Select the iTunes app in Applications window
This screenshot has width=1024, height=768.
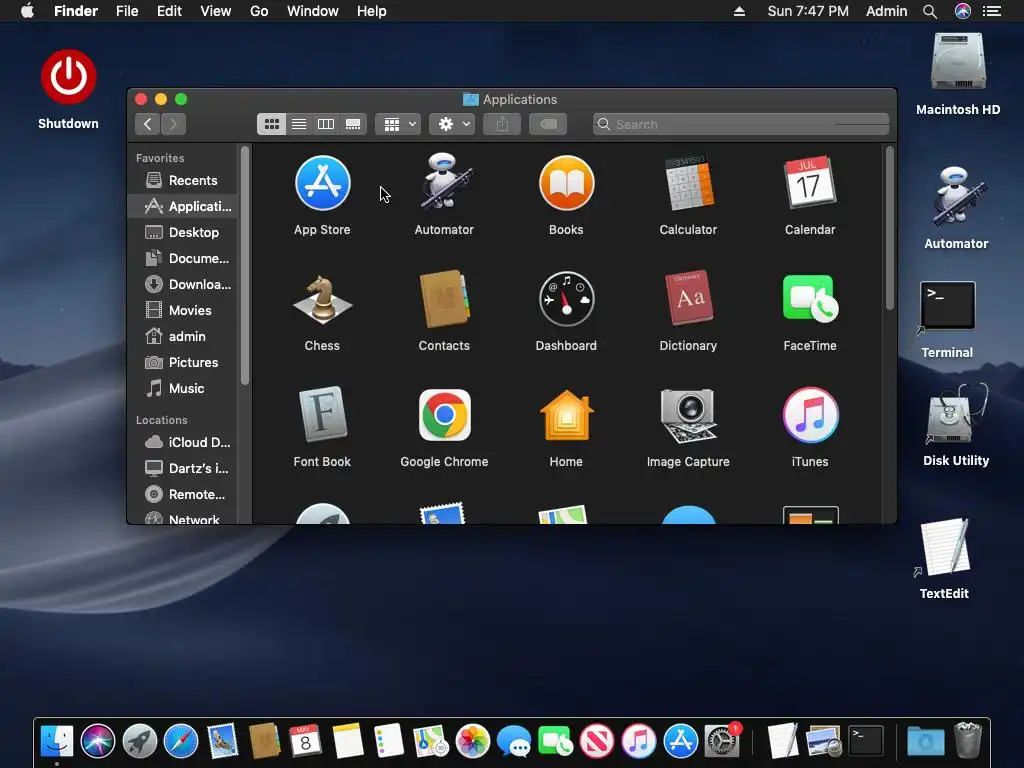[810, 415]
